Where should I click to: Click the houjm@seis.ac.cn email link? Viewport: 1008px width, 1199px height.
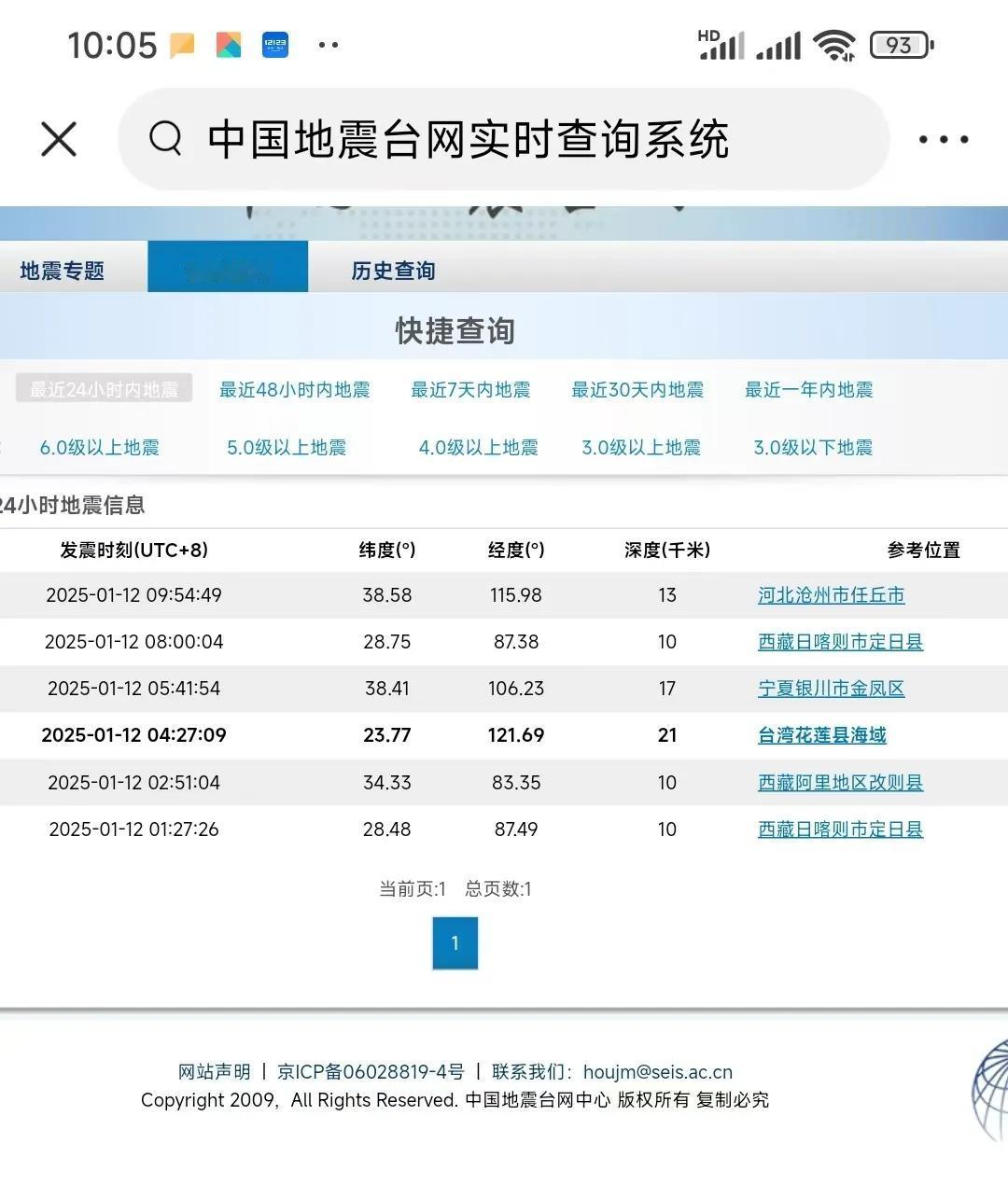tap(658, 1072)
